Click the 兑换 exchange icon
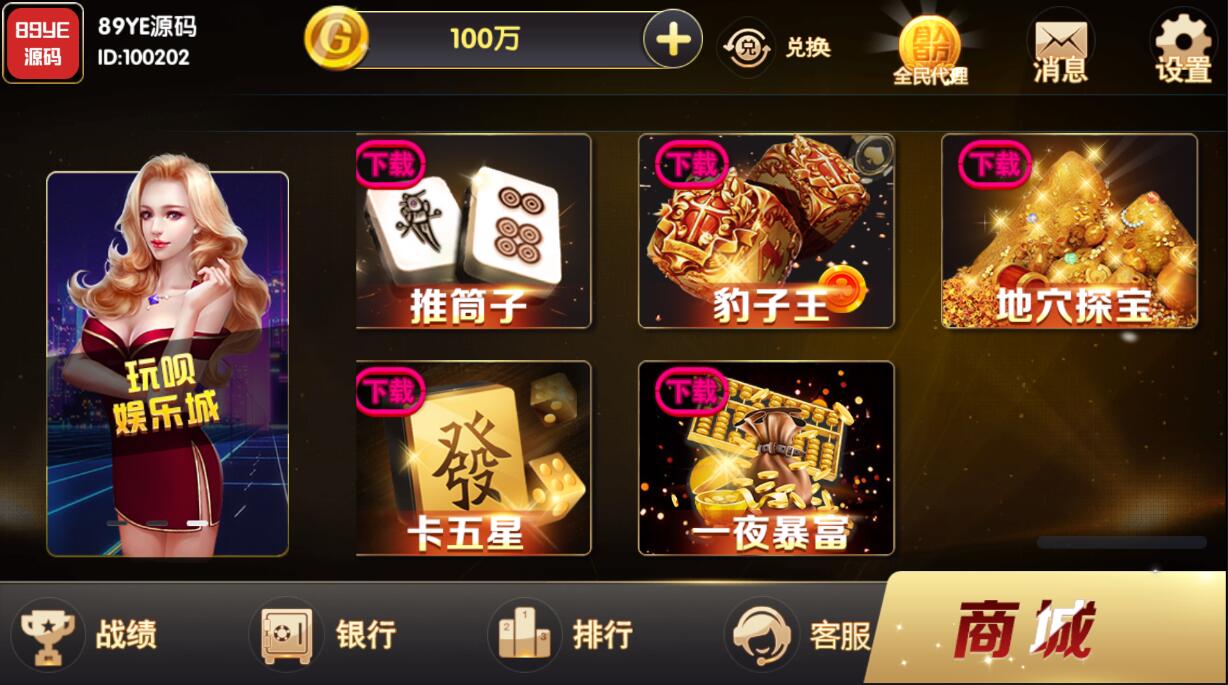Screen dimensions: 1228x685 [745, 48]
